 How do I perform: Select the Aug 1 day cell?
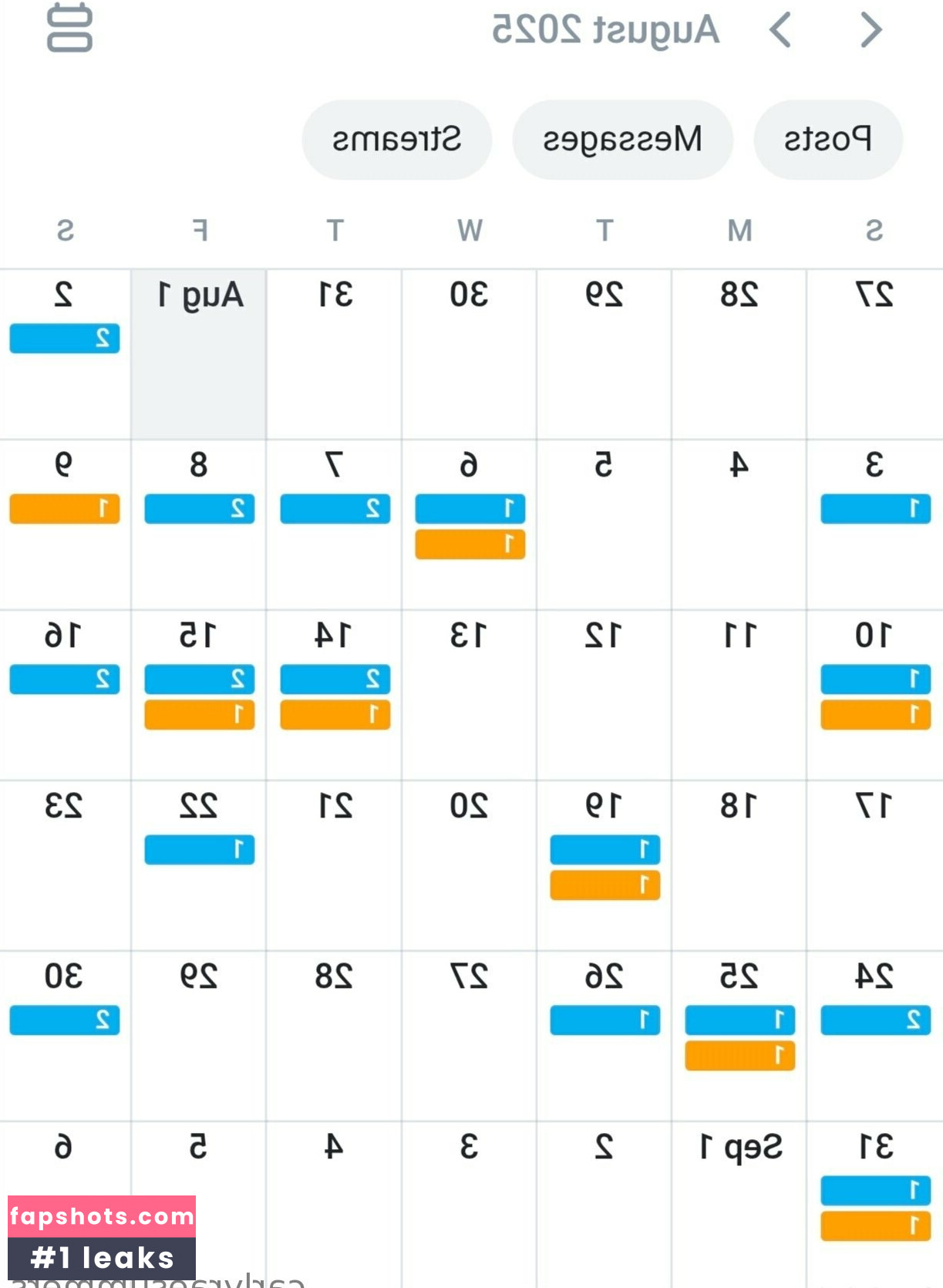(x=199, y=355)
